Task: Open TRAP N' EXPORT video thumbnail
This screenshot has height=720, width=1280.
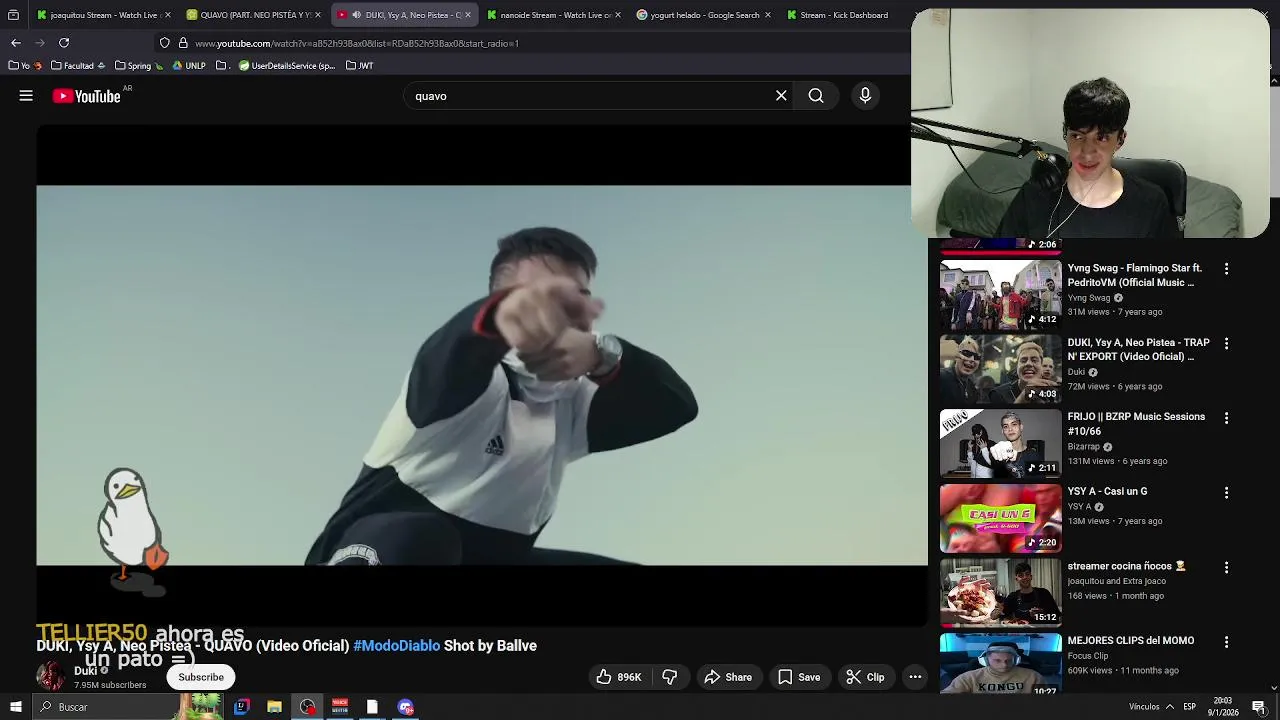Action: tap(1000, 369)
